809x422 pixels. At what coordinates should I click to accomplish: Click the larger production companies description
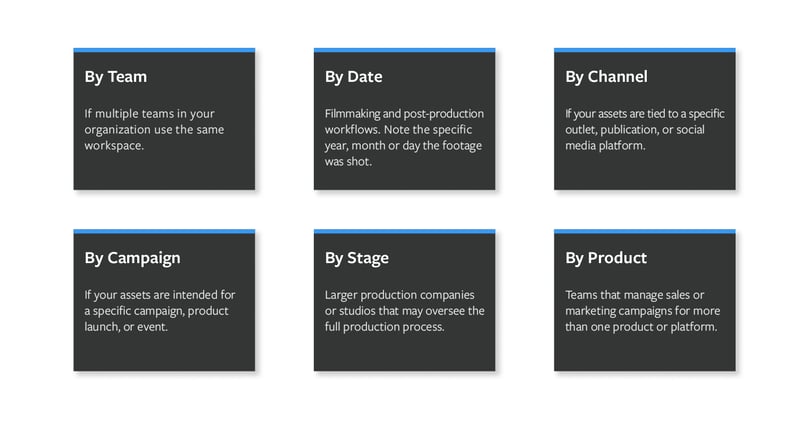coord(404,311)
